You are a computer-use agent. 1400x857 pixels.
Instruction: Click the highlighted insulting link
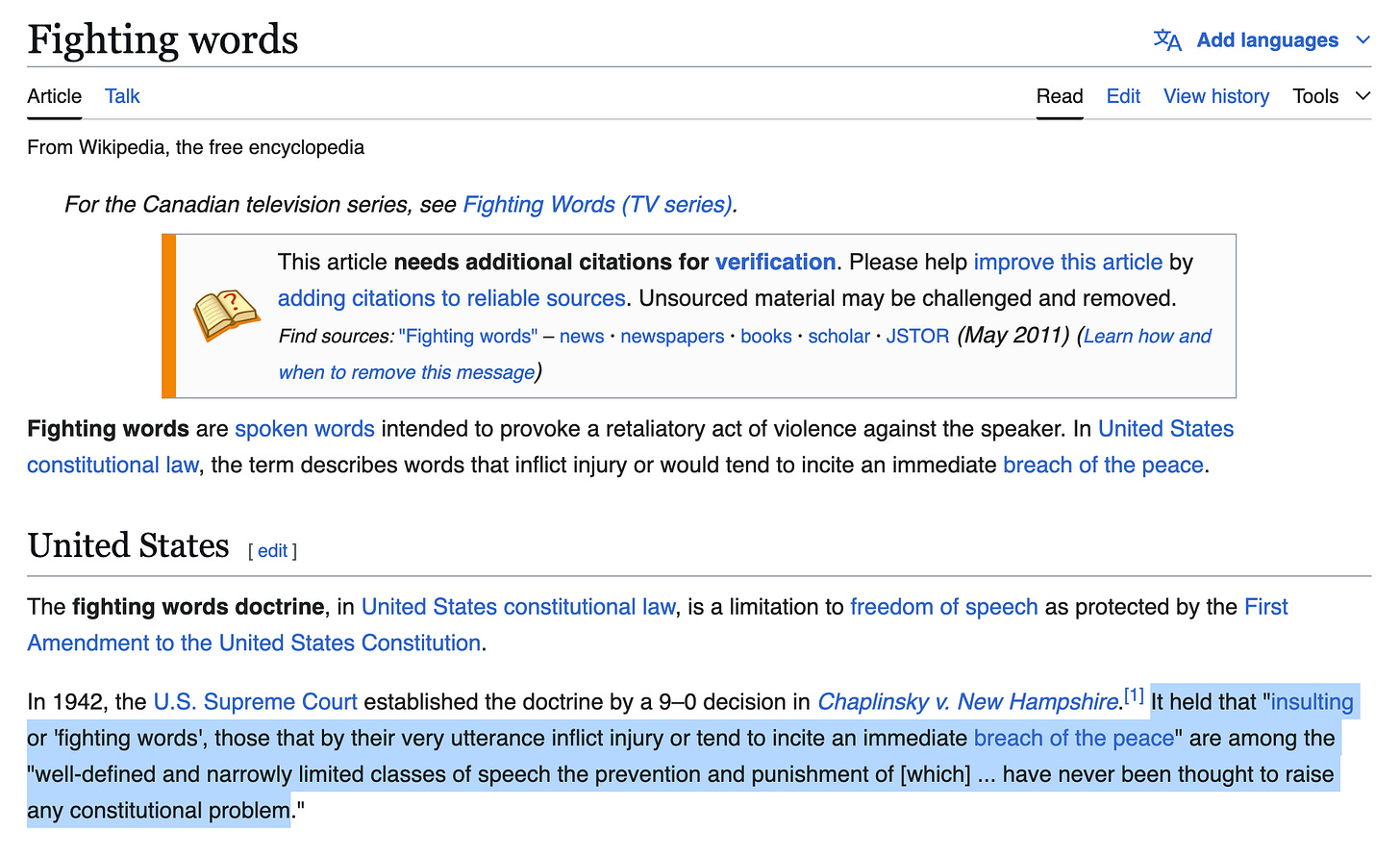tap(1312, 702)
